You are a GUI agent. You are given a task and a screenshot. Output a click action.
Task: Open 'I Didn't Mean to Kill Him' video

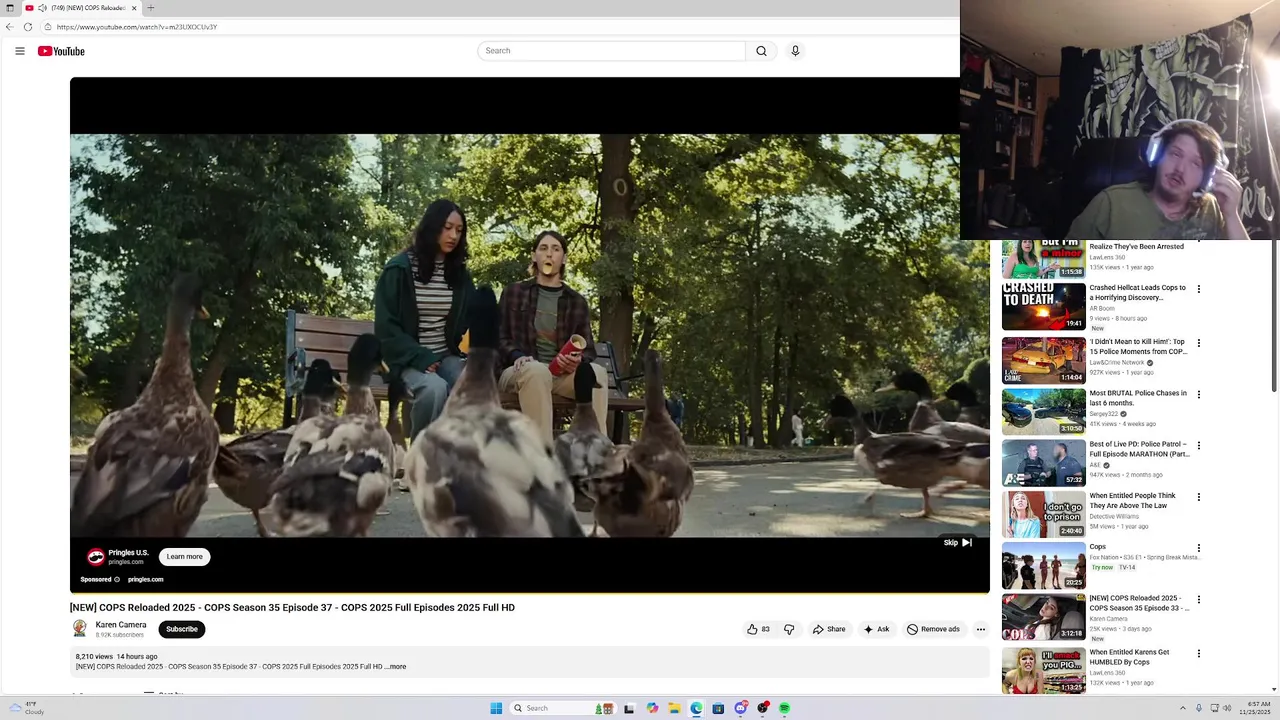click(1139, 347)
